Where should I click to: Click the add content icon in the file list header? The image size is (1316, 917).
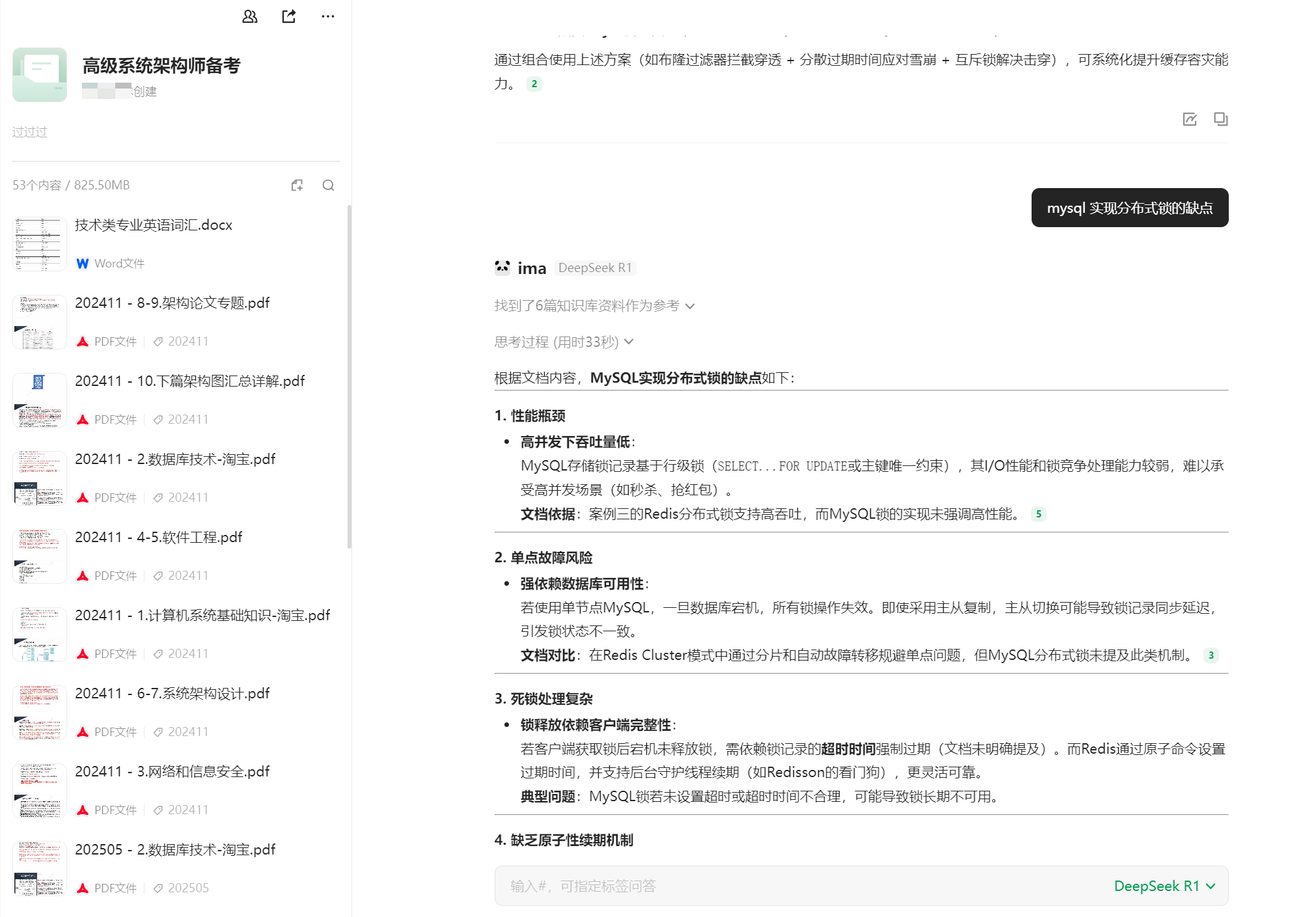[297, 185]
